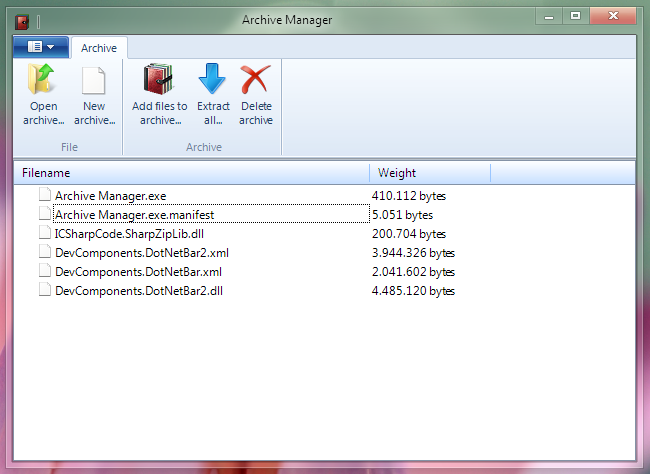Maximize the Archive Manager window
The image size is (650, 474).
coord(575,17)
